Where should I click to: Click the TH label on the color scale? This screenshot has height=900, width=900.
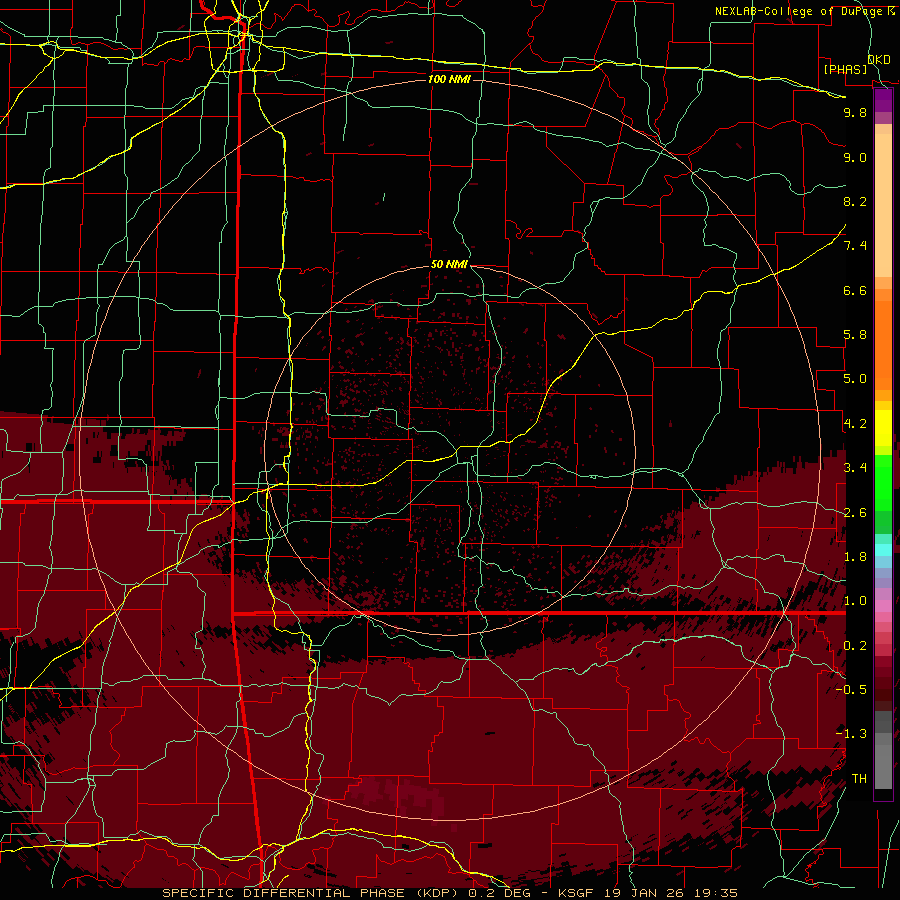coord(859,779)
